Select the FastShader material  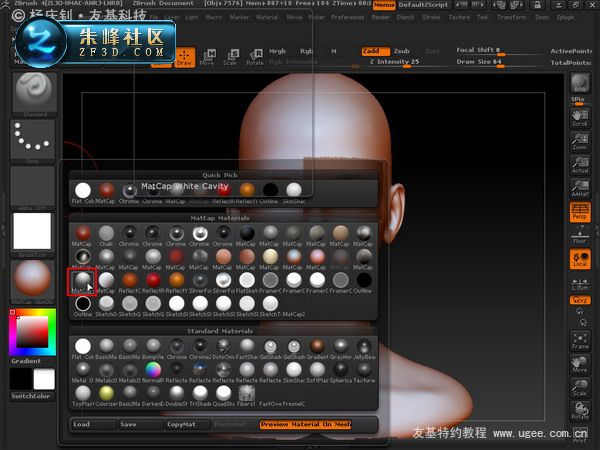click(x=247, y=349)
